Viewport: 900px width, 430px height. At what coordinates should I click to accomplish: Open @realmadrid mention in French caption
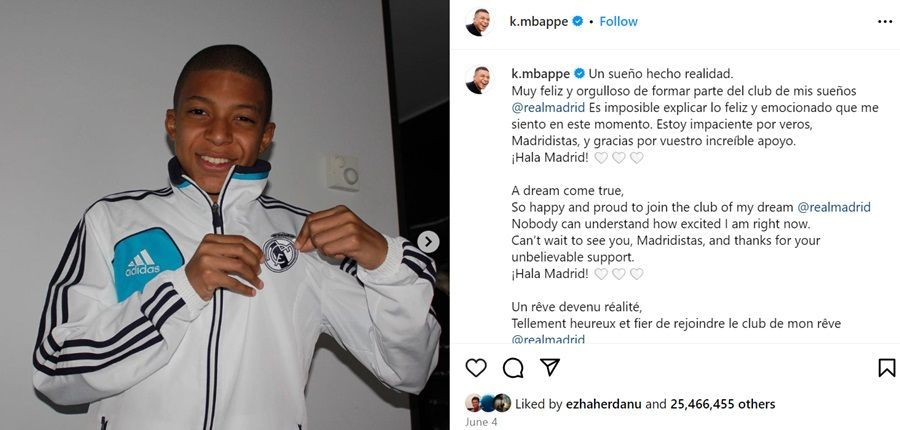(x=548, y=339)
